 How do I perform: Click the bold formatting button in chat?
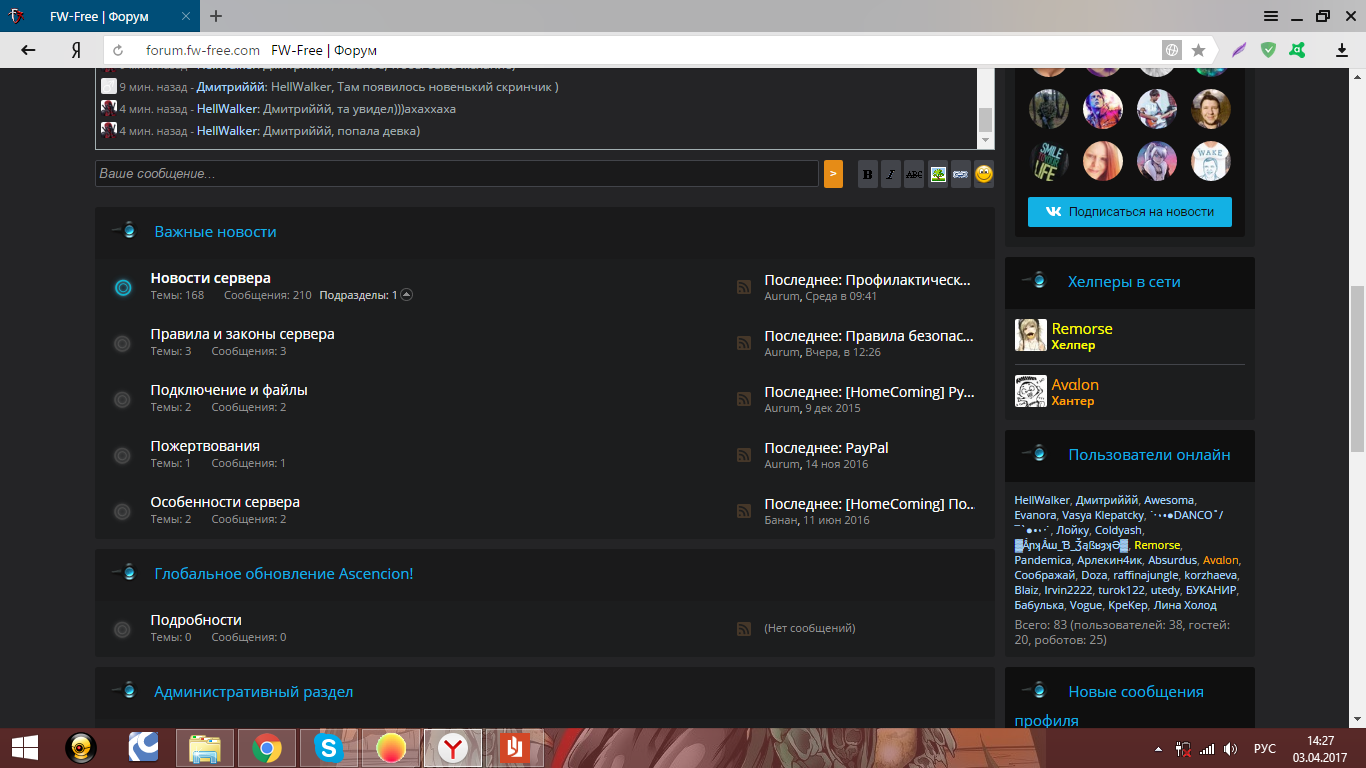868,174
